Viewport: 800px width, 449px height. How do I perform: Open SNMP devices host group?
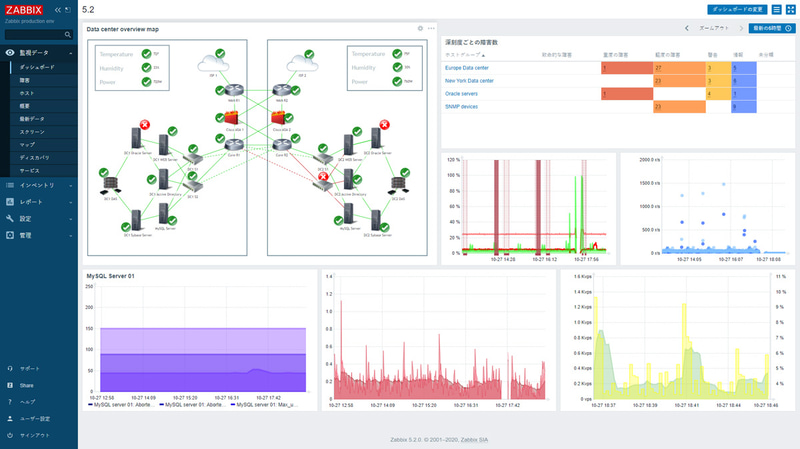point(461,107)
